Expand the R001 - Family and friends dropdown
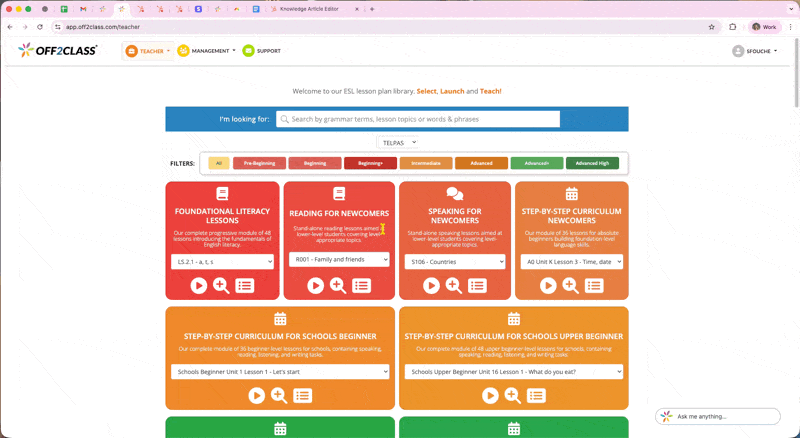Image resolution: width=800 pixels, height=438 pixels. point(339,259)
